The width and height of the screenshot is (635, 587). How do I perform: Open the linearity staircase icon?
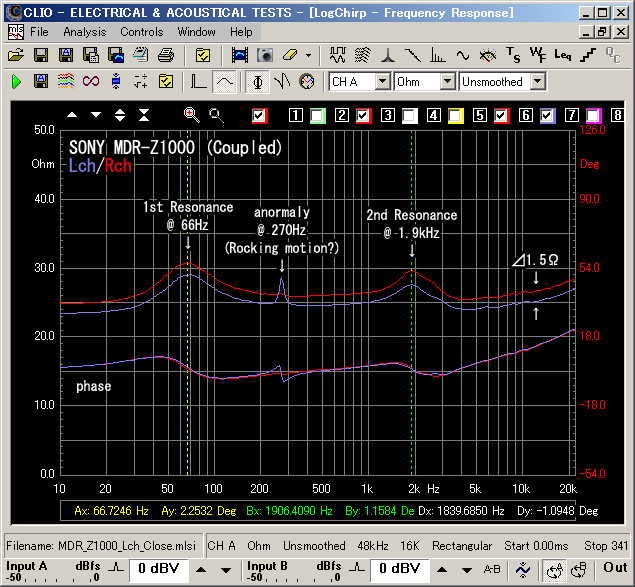click(588, 55)
